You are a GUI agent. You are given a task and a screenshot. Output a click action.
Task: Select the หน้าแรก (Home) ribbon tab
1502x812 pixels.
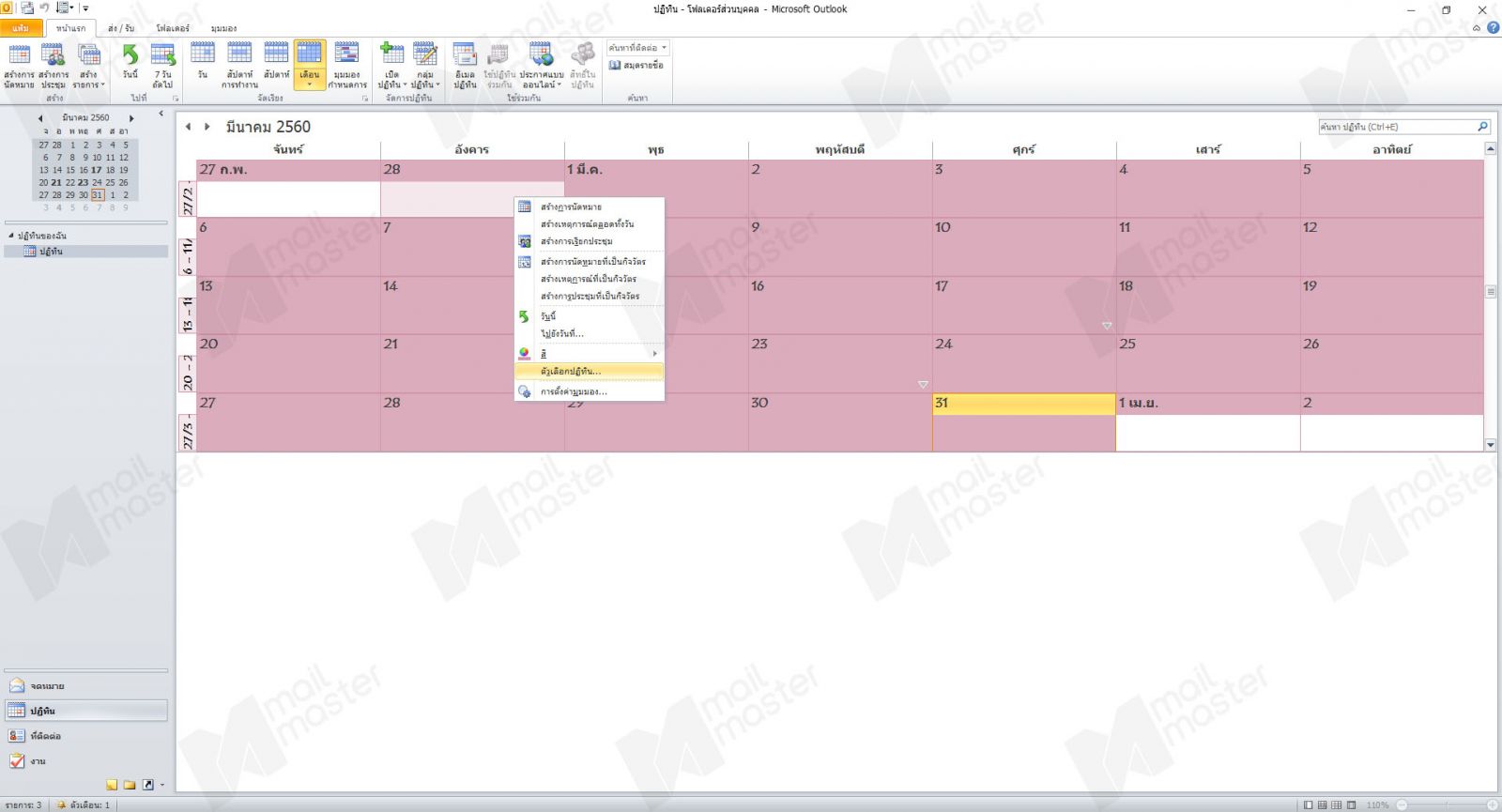(70, 28)
